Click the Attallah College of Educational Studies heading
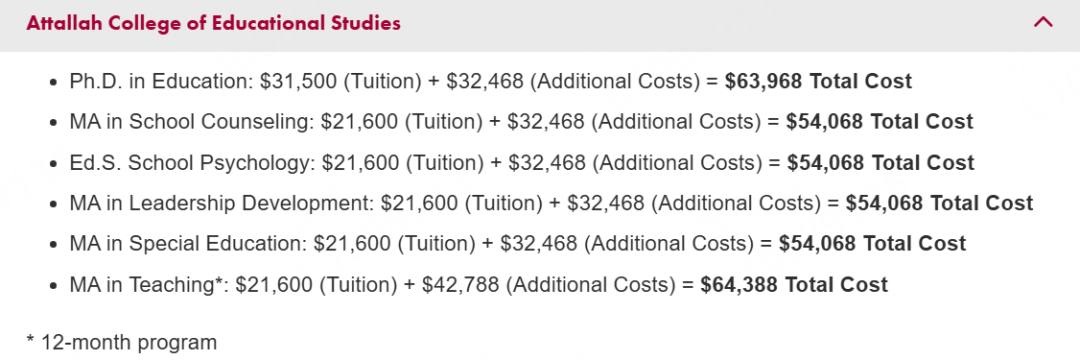Image resolution: width=1080 pixels, height=360 pixels. tap(214, 23)
